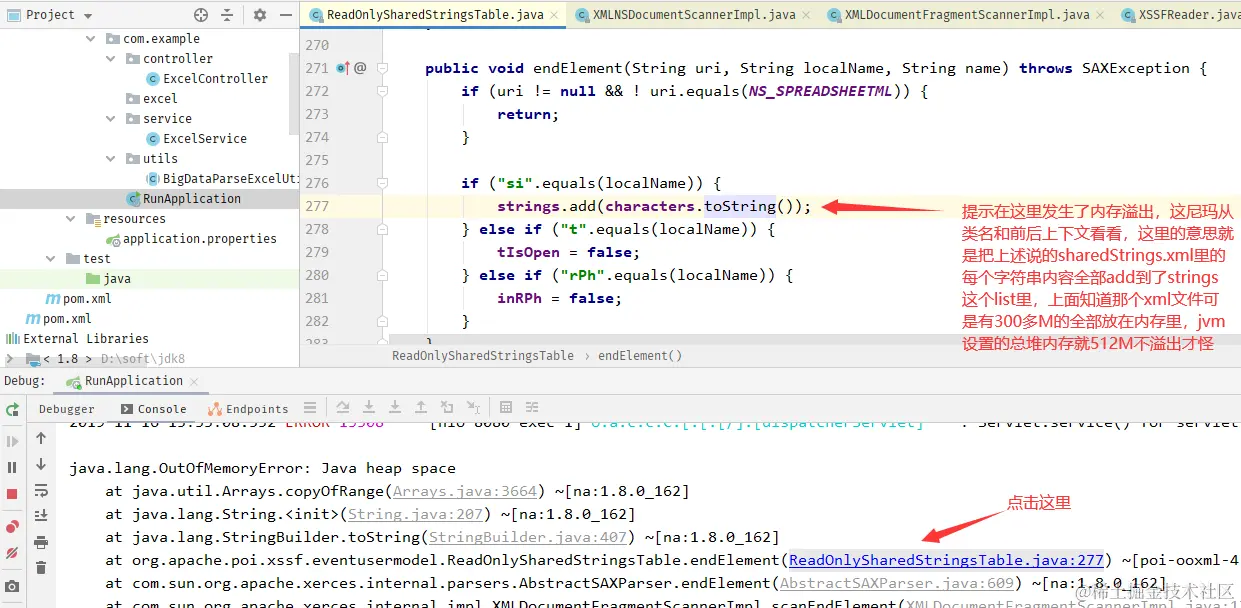Click the Drop Frame icon
This screenshot has height=608, width=1241.
click(x=447, y=408)
